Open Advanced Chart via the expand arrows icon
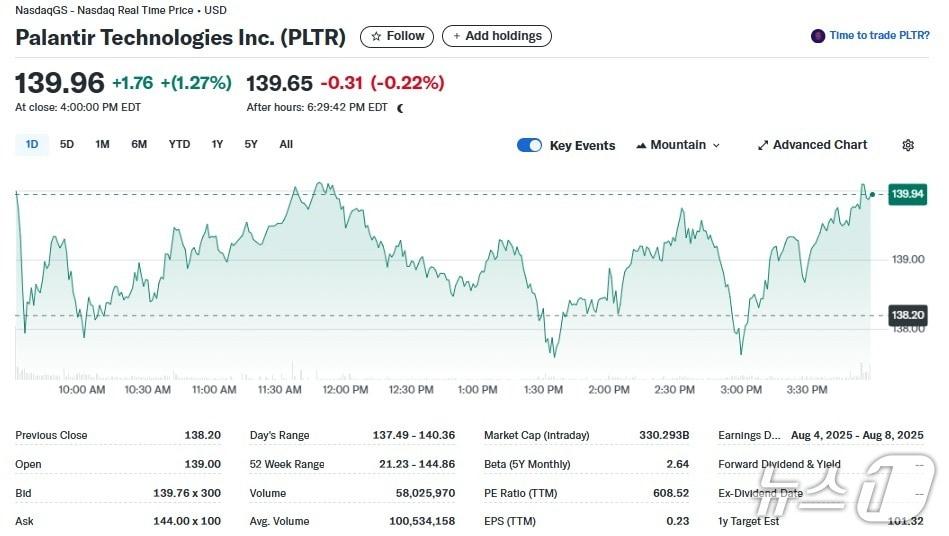949x536 pixels. 763,145
